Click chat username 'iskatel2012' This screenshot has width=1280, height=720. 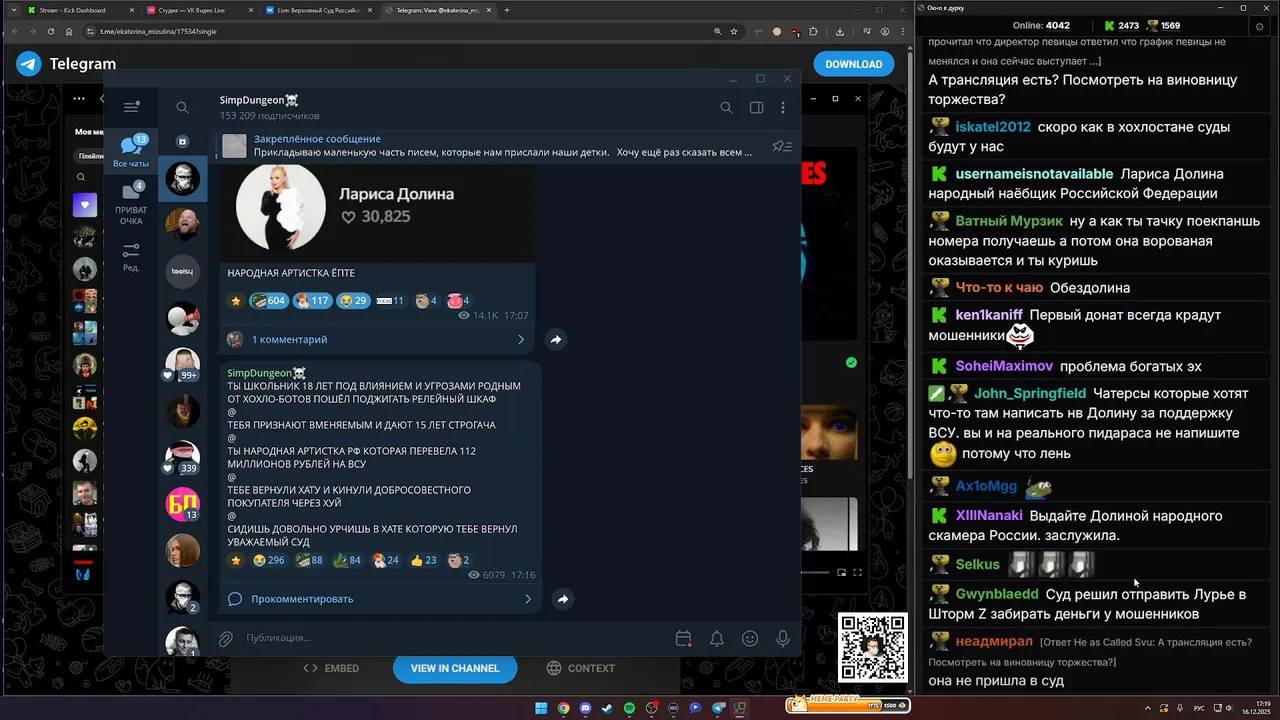coord(992,127)
